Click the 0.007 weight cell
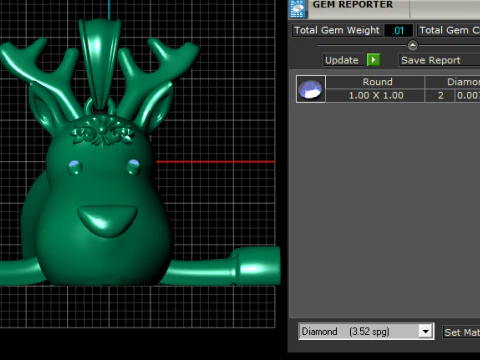The width and height of the screenshot is (480, 360). tap(468, 96)
